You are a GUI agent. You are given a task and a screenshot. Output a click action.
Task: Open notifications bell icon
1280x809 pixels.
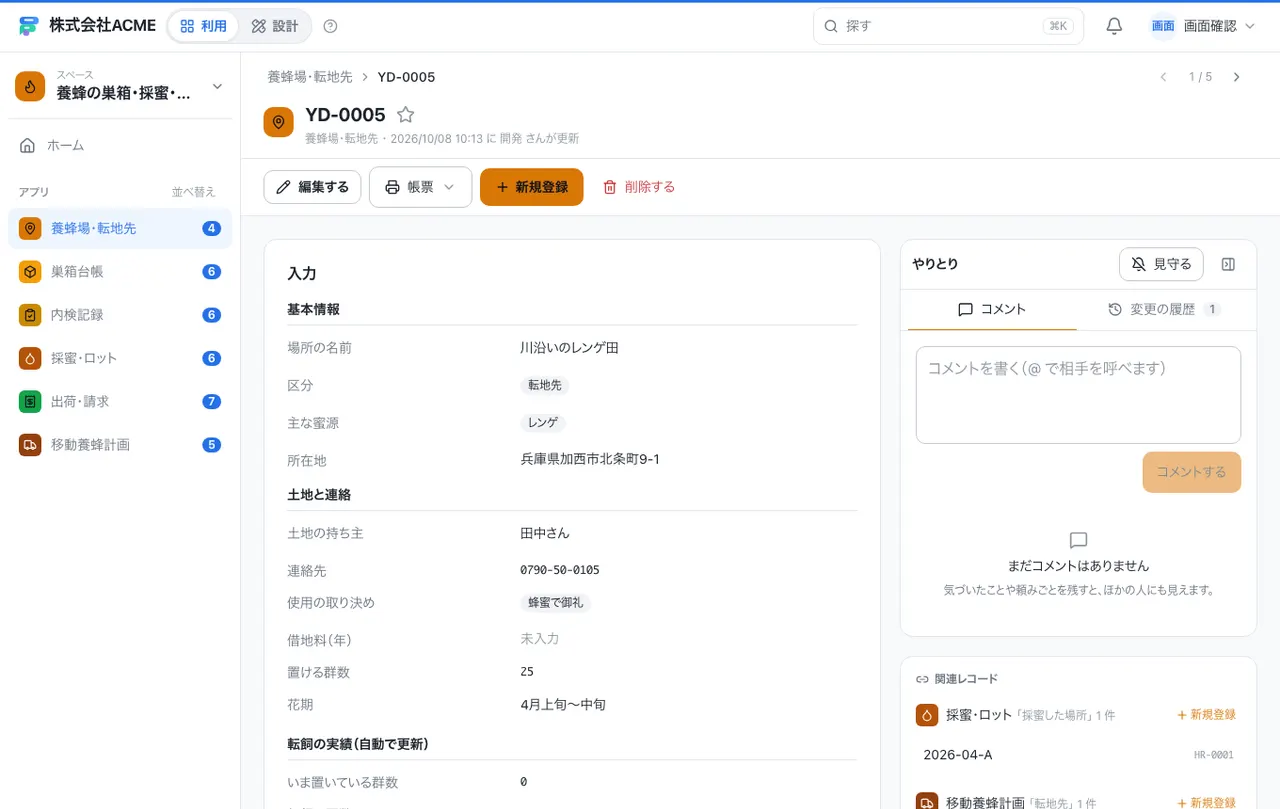coord(1114,26)
